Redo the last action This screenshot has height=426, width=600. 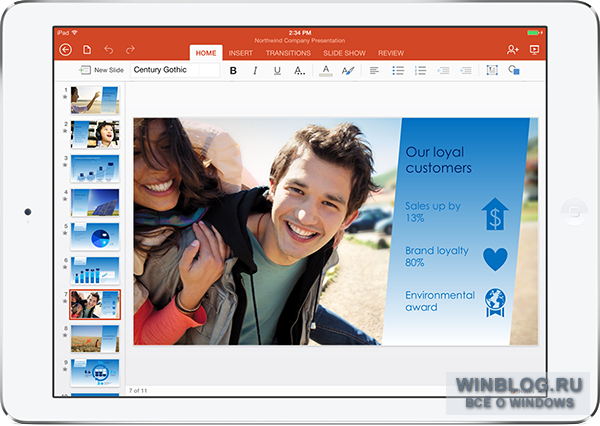pyautogui.click(x=130, y=50)
